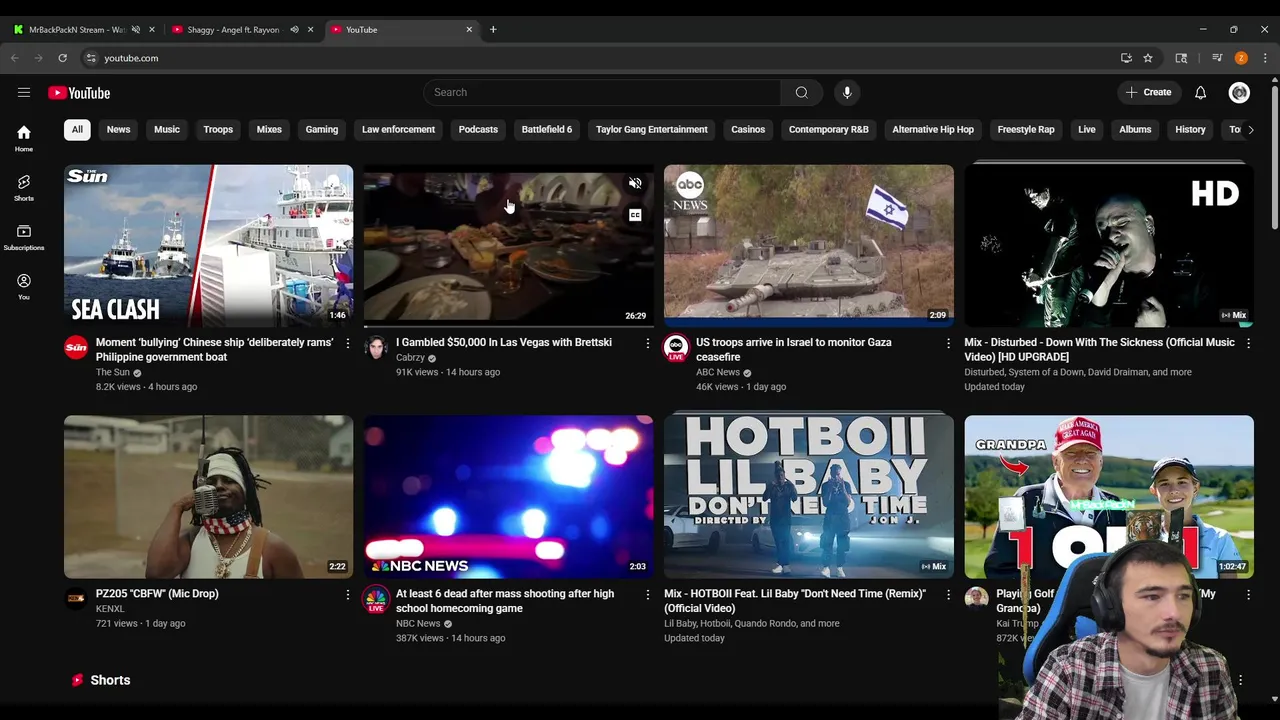Open ABC News live channel avatar

tap(676, 348)
